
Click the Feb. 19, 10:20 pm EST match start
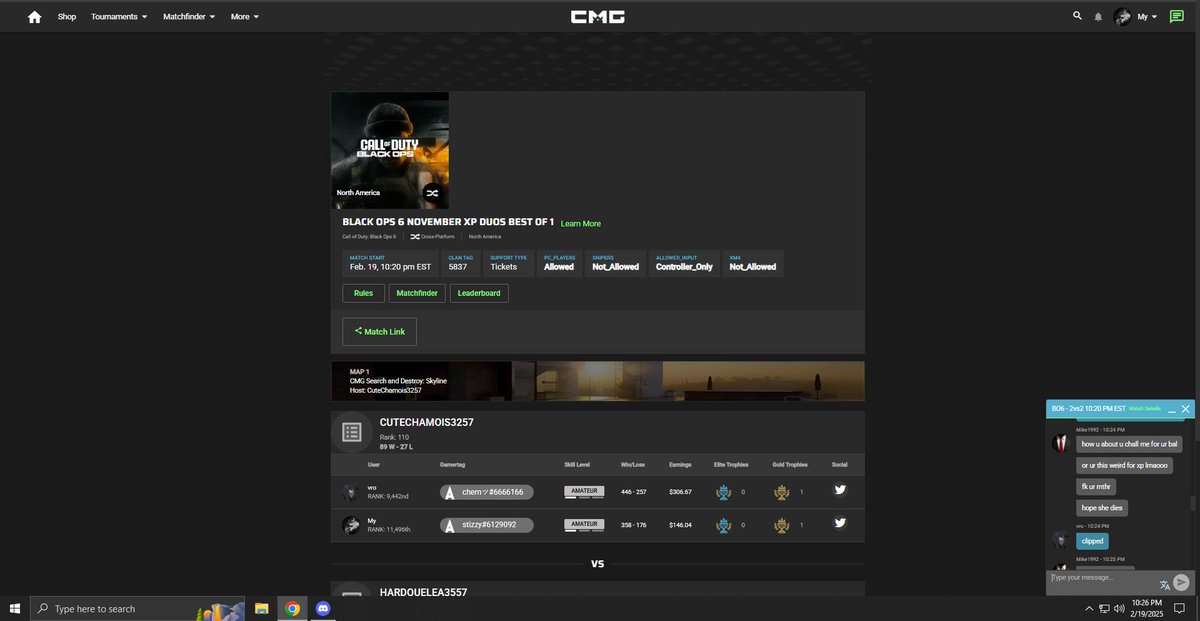(x=391, y=267)
